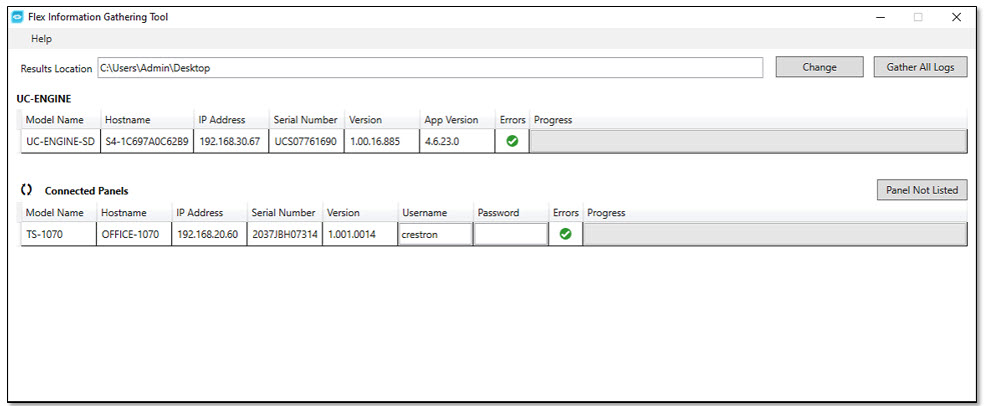Click the Username field containing crestron
Image resolution: width=986 pixels, height=406 pixels.
coord(434,234)
